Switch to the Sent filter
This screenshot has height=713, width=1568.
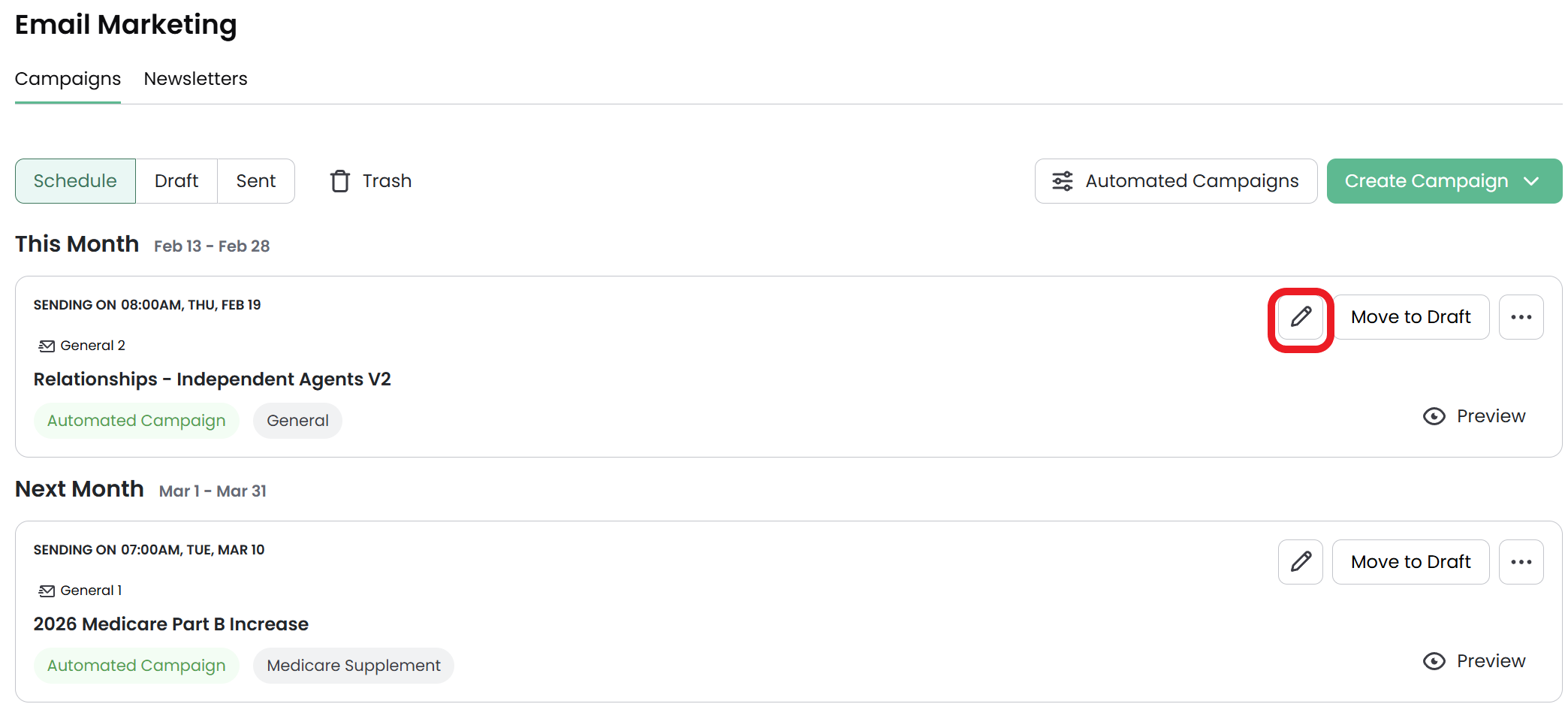[x=256, y=181]
